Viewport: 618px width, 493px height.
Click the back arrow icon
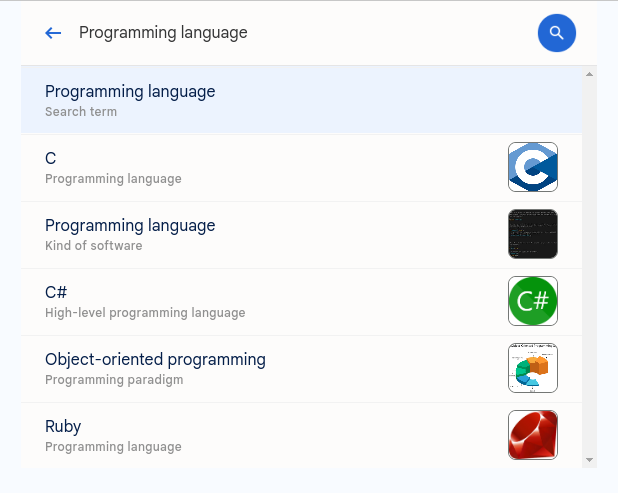53,33
